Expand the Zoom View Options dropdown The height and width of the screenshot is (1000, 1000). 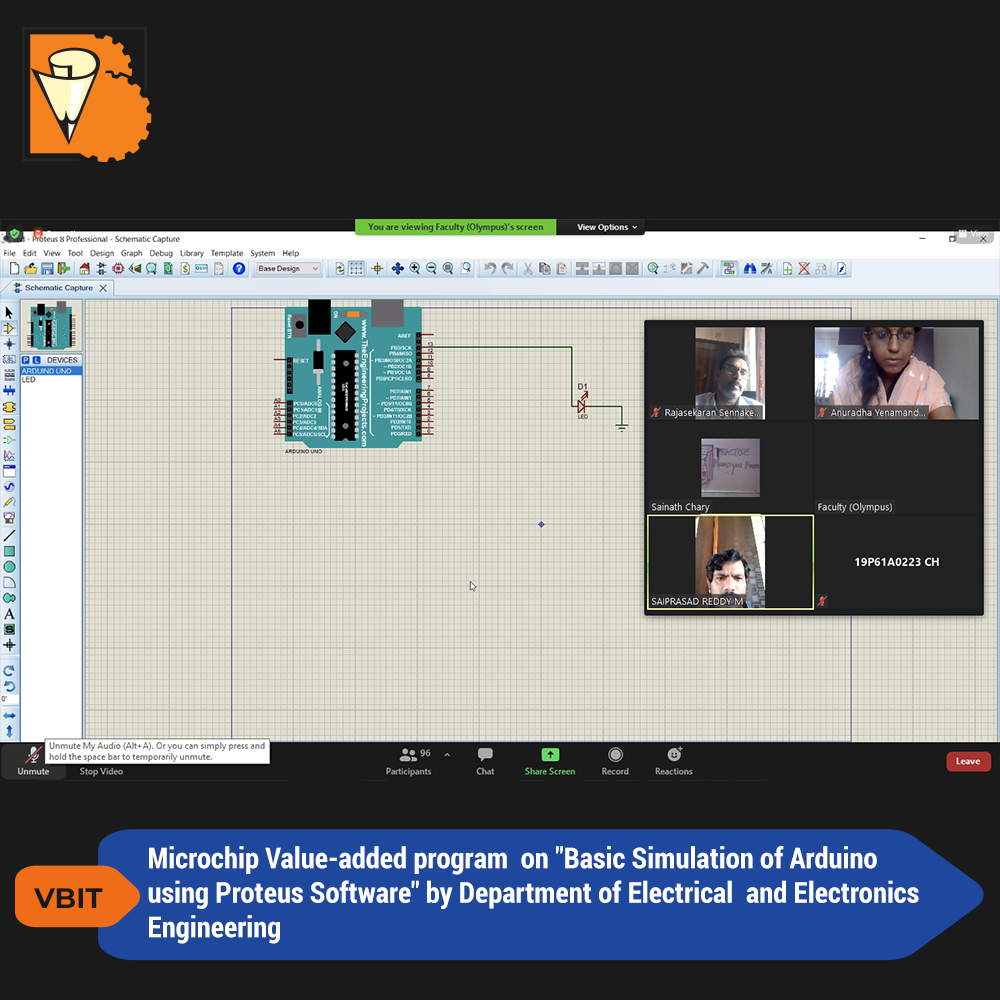tap(607, 227)
